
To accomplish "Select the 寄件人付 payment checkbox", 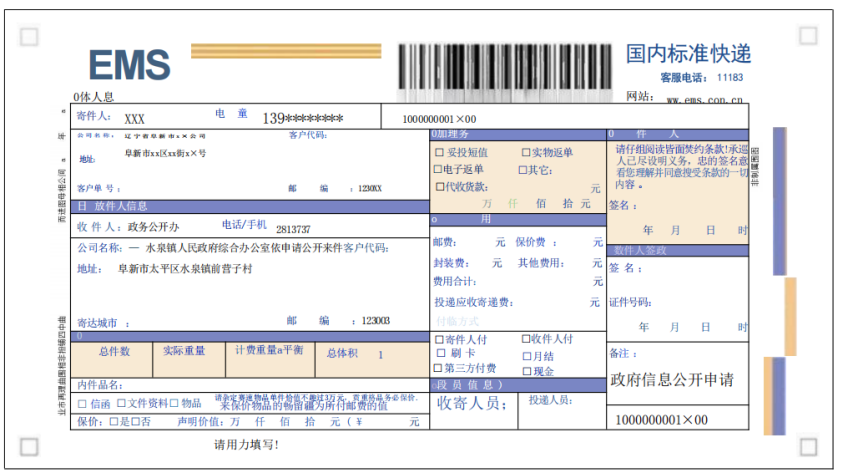I will (x=439, y=339).
